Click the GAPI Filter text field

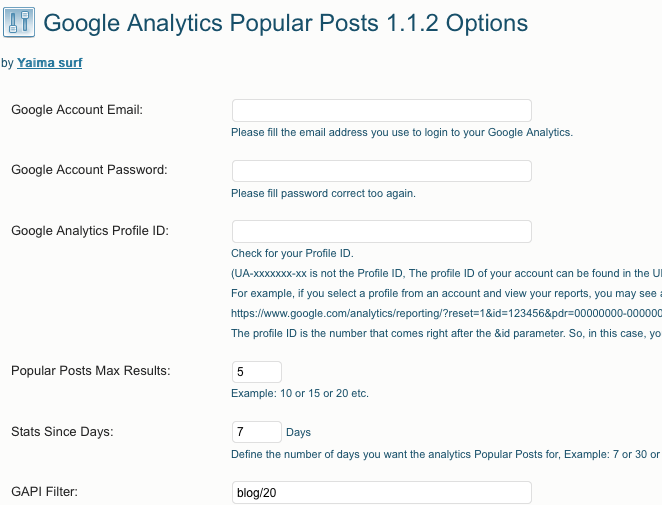(382, 492)
